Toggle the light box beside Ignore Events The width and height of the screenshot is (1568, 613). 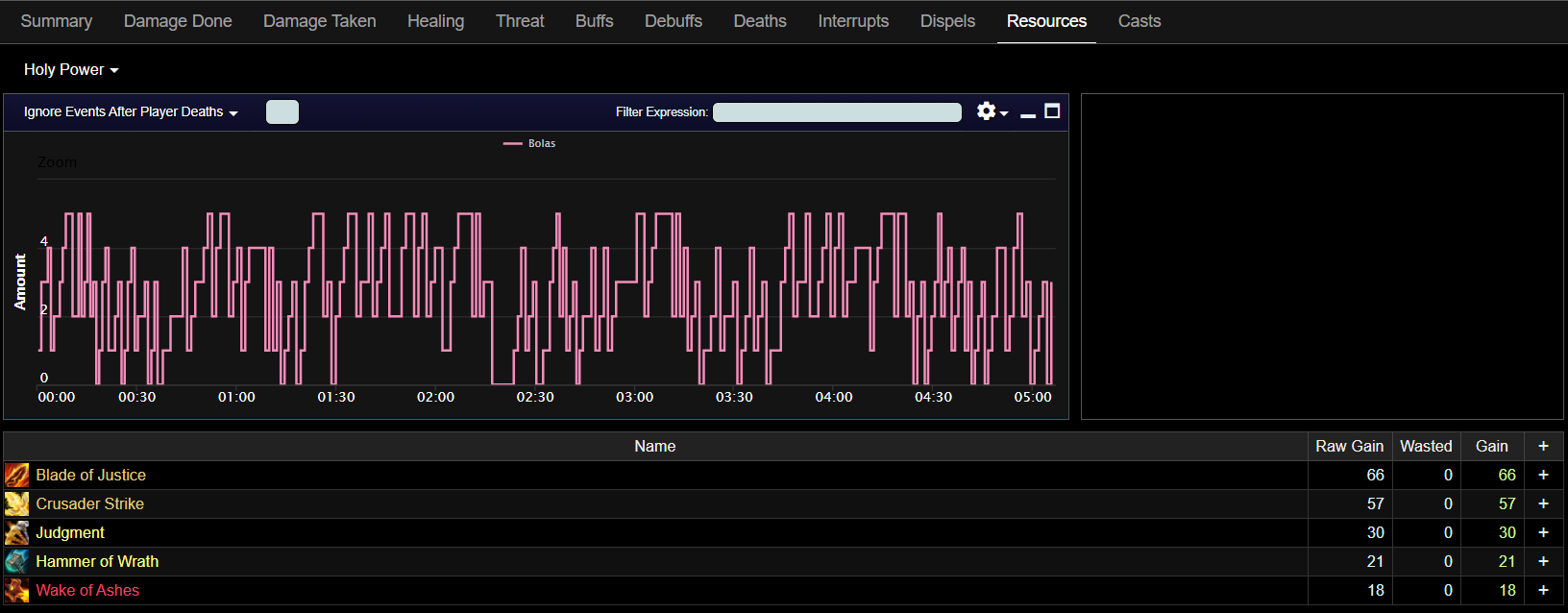click(x=282, y=111)
